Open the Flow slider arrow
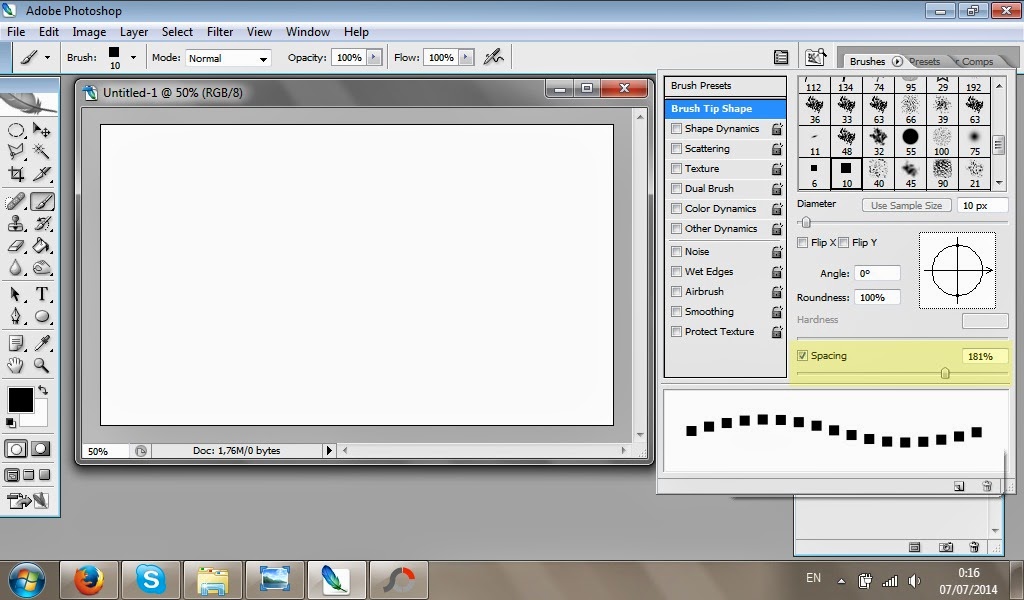1024x600 pixels. point(466,57)
